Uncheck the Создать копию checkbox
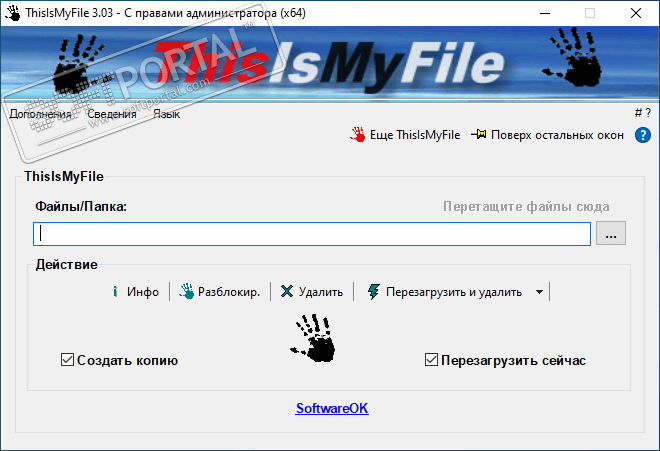The image size is (660, 451). pos(67,360)
